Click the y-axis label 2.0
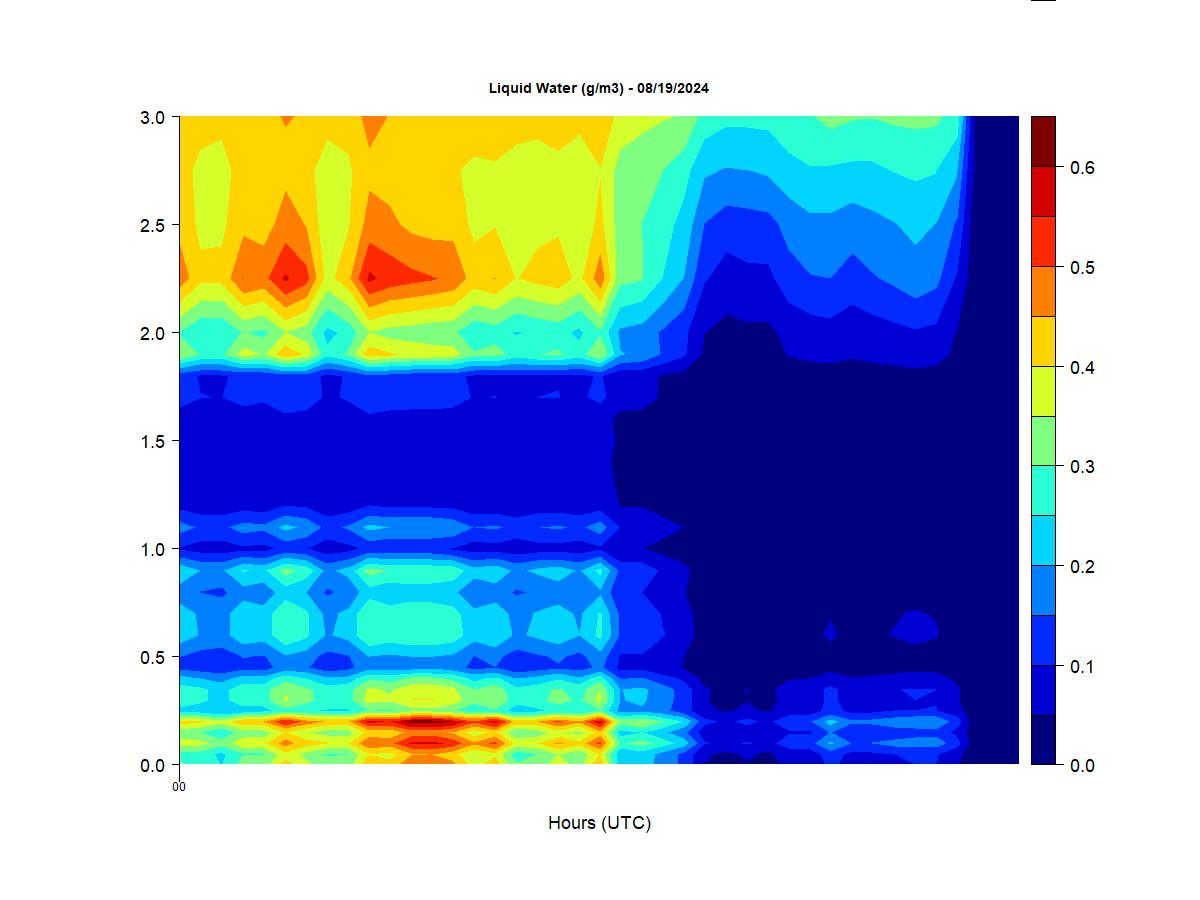This screenshot has width=1200, height=900. pyautogui.click(x=153, y=333)
